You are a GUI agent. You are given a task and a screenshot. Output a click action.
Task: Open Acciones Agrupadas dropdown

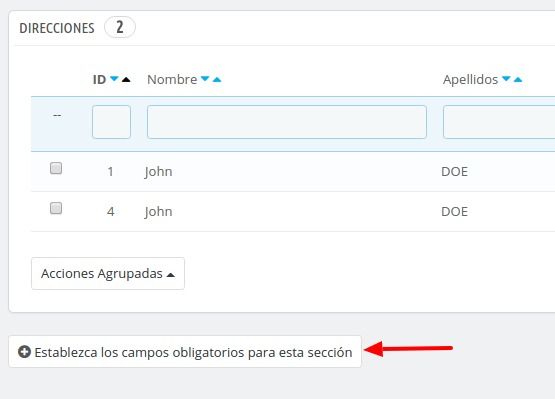tap(108, 273)
